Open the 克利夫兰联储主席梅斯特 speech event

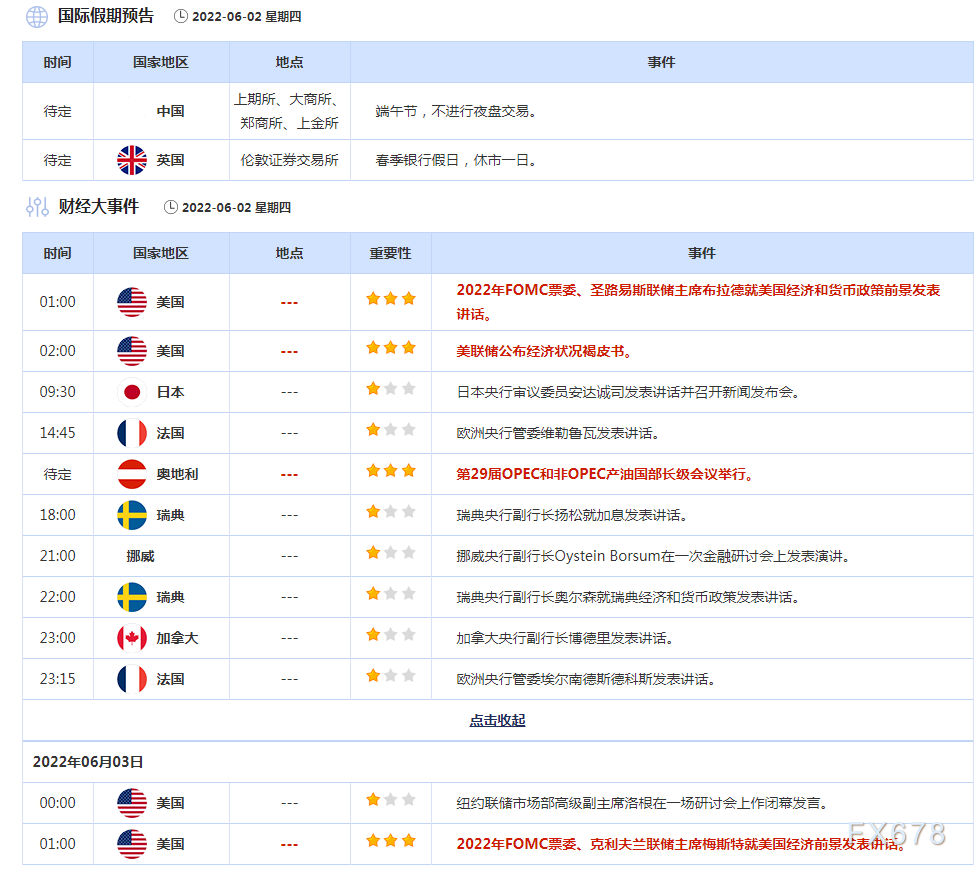(x=681, y=845)
